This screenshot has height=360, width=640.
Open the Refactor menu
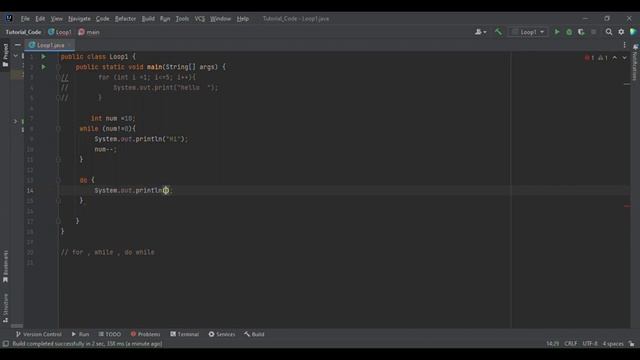(x=125, y=19)
